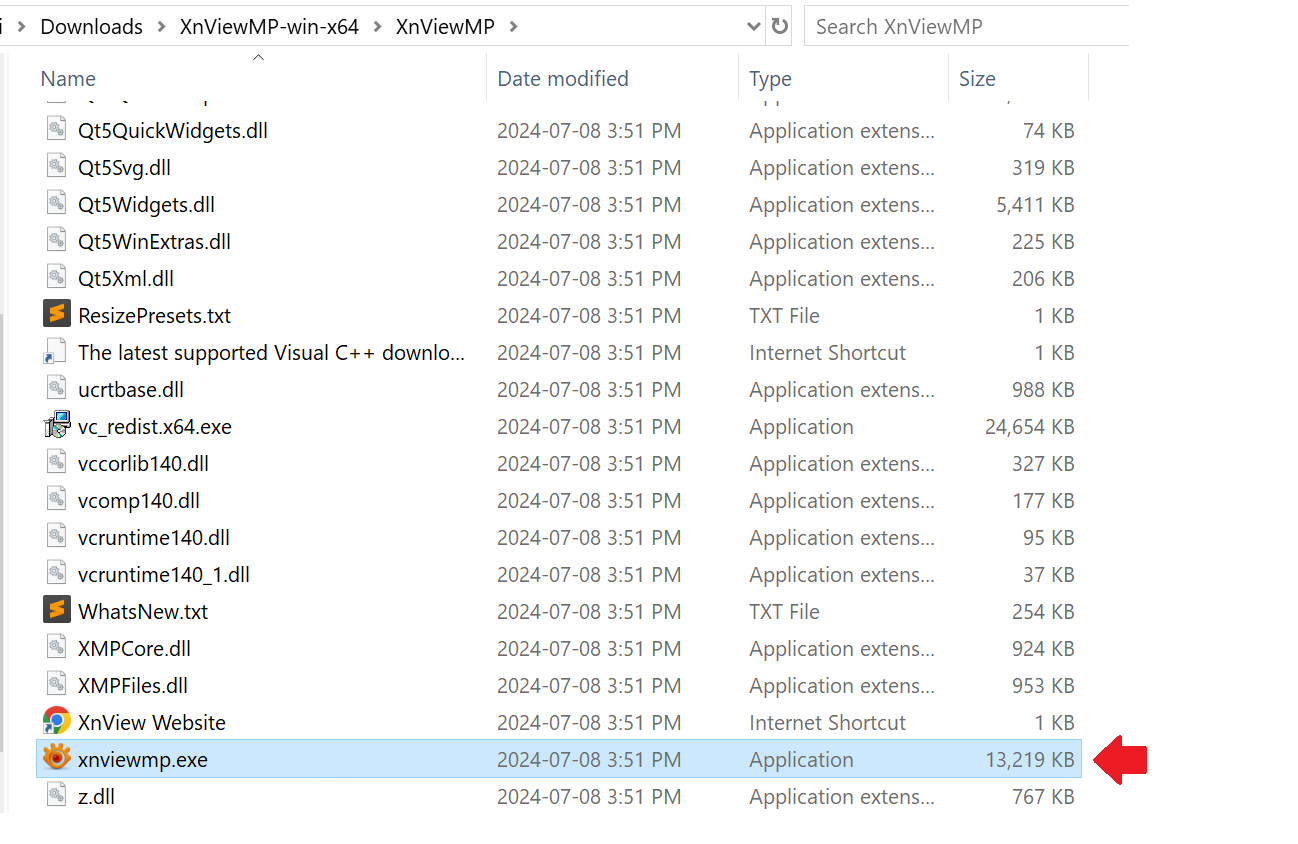Sort files by the Name column

(x=68, y=79)
